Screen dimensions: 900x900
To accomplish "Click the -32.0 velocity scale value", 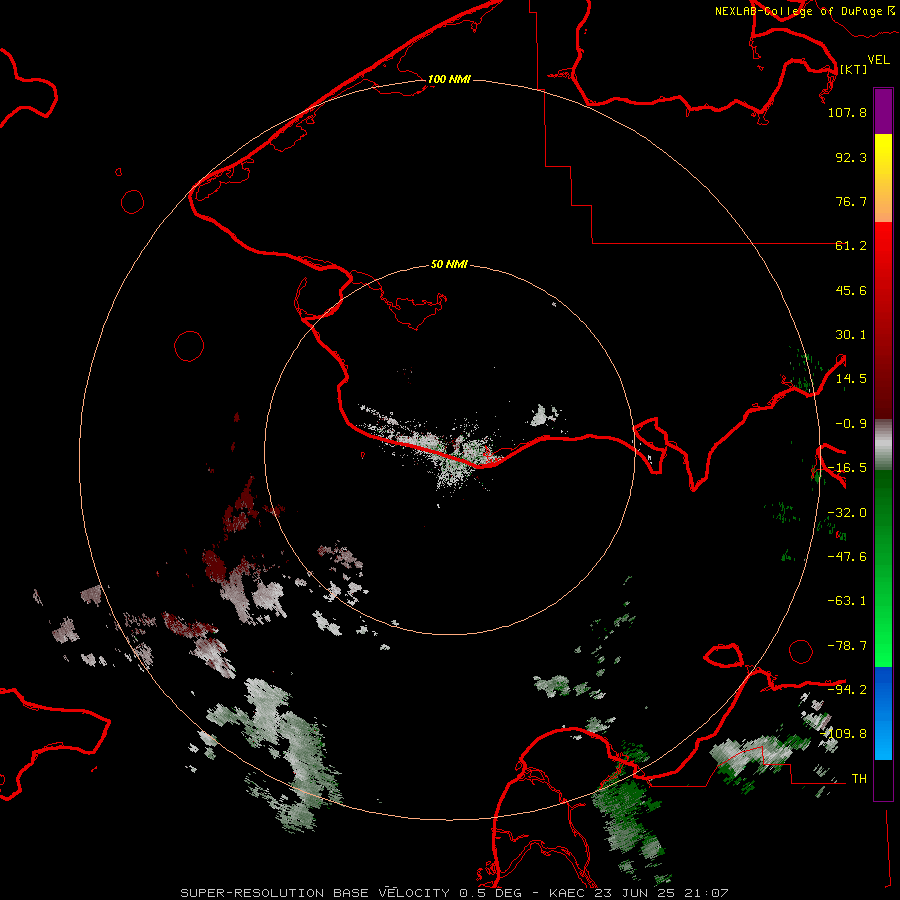I will (847, 513).
